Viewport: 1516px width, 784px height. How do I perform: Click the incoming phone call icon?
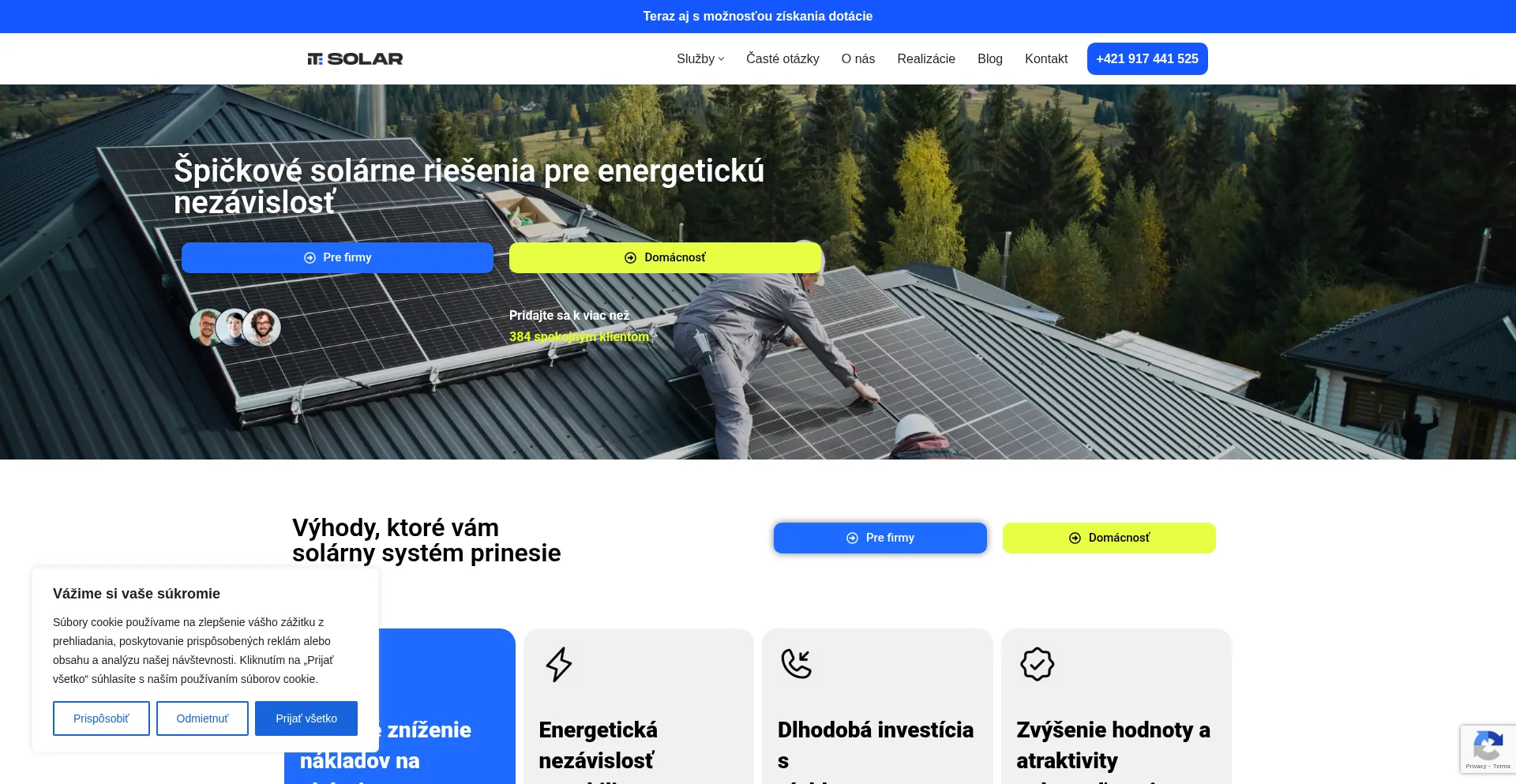pyautogui.click(x=796, y=664)
